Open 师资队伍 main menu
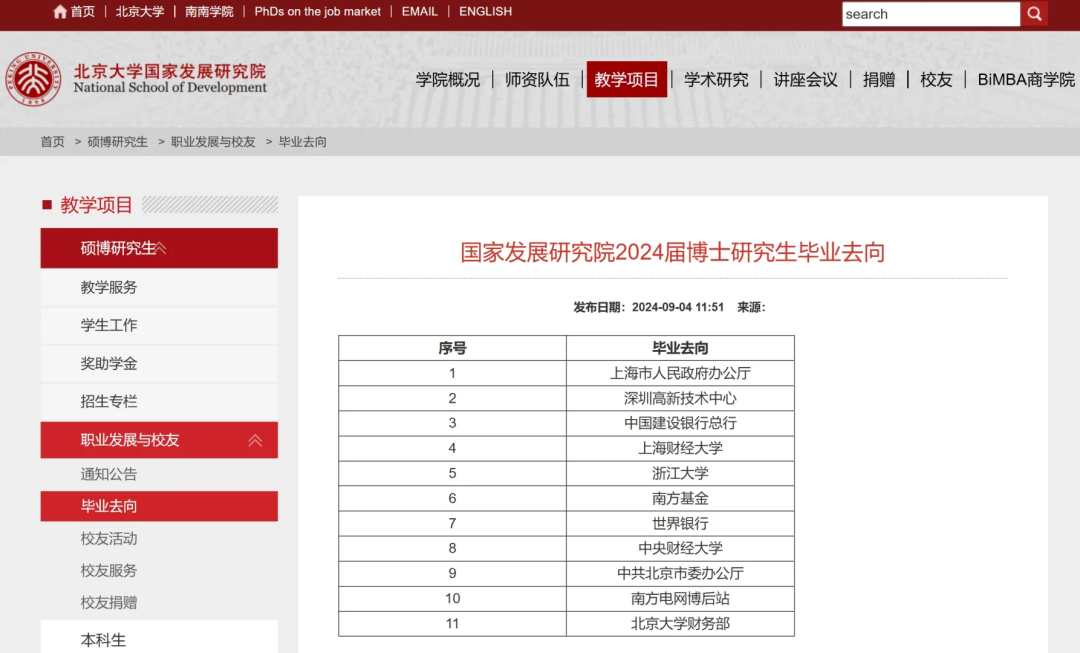Screen dimensions: 1080x653 point(537,80)
